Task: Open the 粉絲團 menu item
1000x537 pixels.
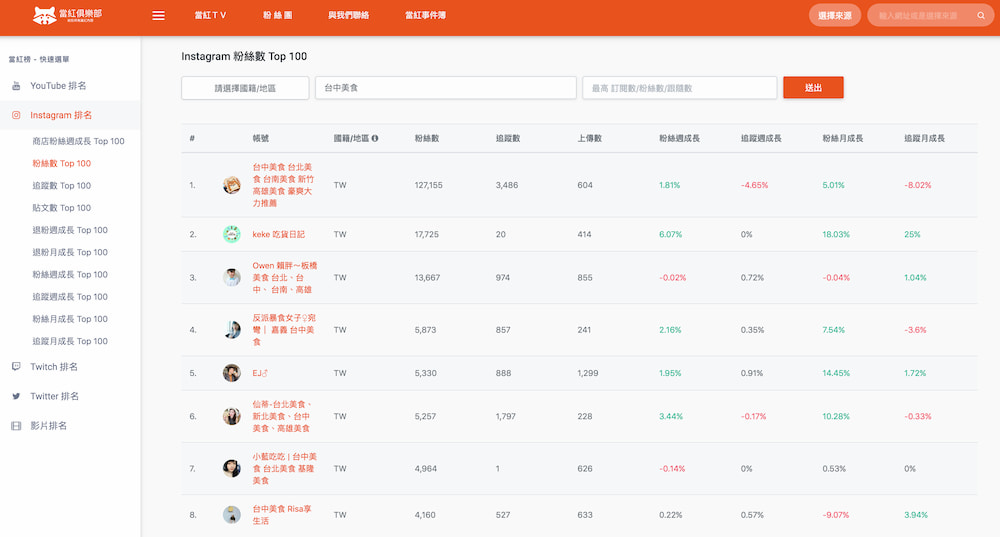Action: click(x=277, y=15)
